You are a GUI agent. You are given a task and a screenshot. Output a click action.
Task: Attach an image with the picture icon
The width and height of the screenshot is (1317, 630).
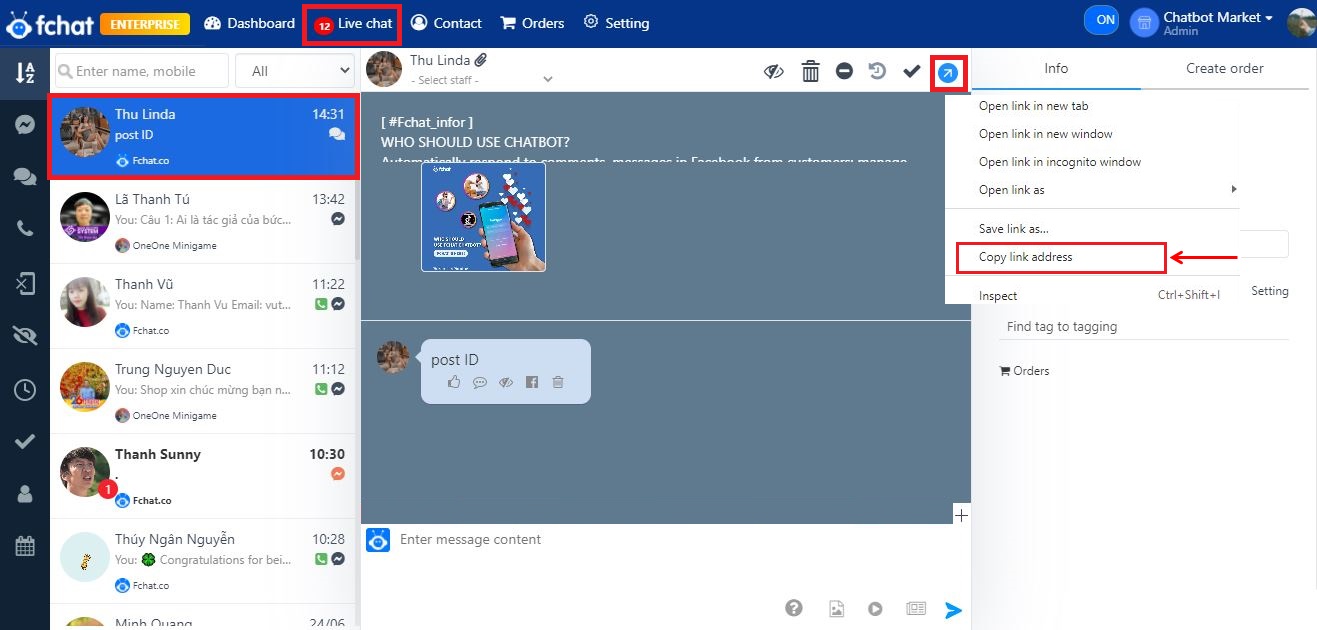[x=836, y=608]
